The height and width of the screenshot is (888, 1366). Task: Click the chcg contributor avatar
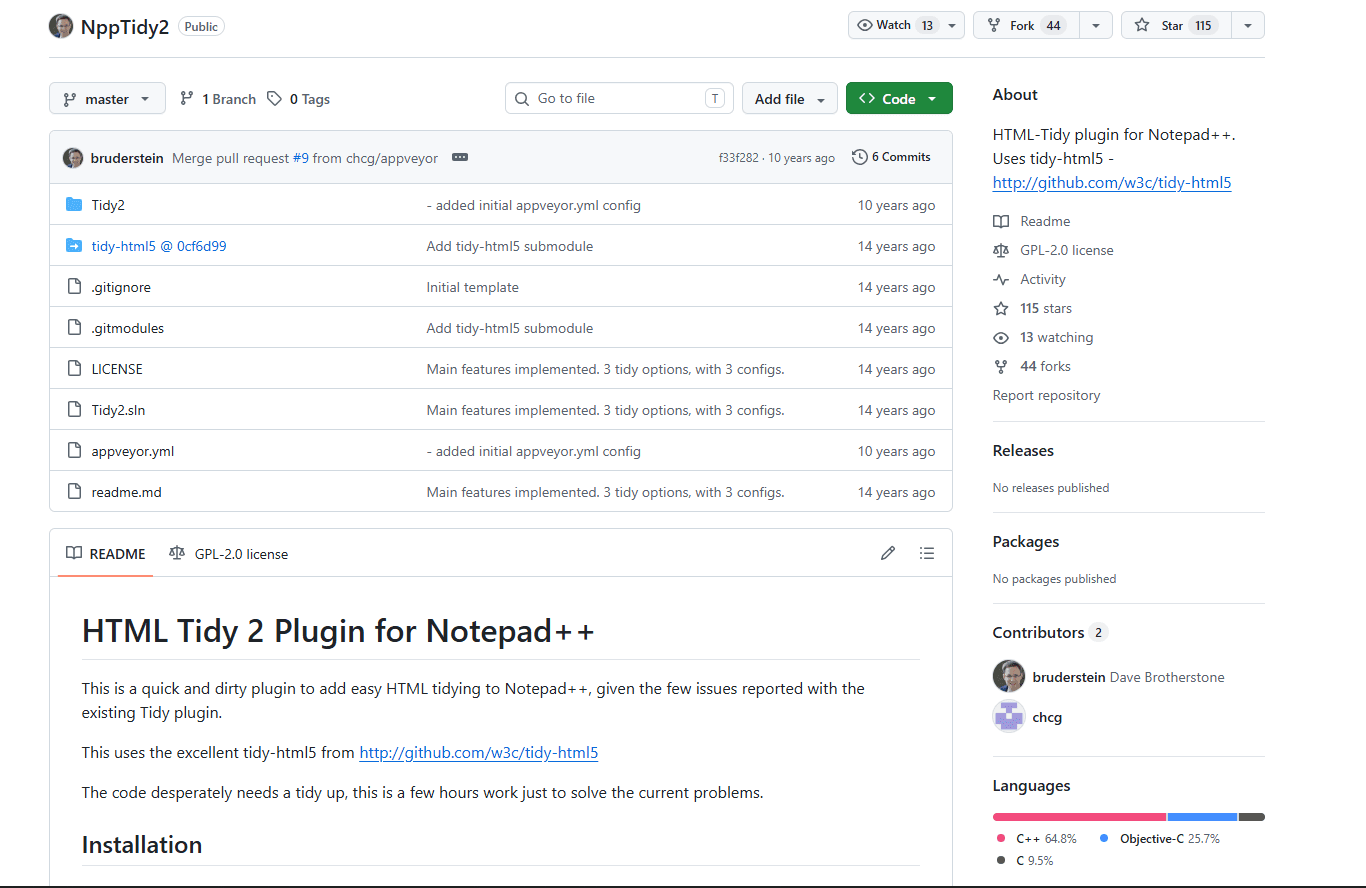[x=1009, y=717]
